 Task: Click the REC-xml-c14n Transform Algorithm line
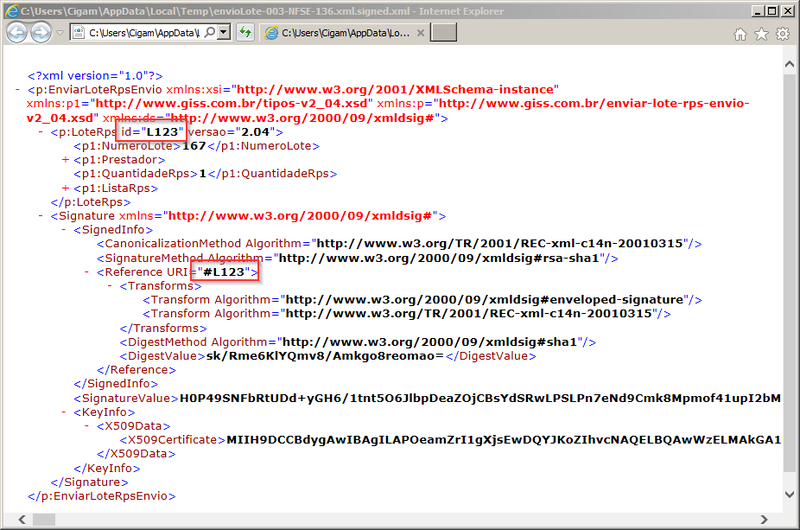(407, 313)
